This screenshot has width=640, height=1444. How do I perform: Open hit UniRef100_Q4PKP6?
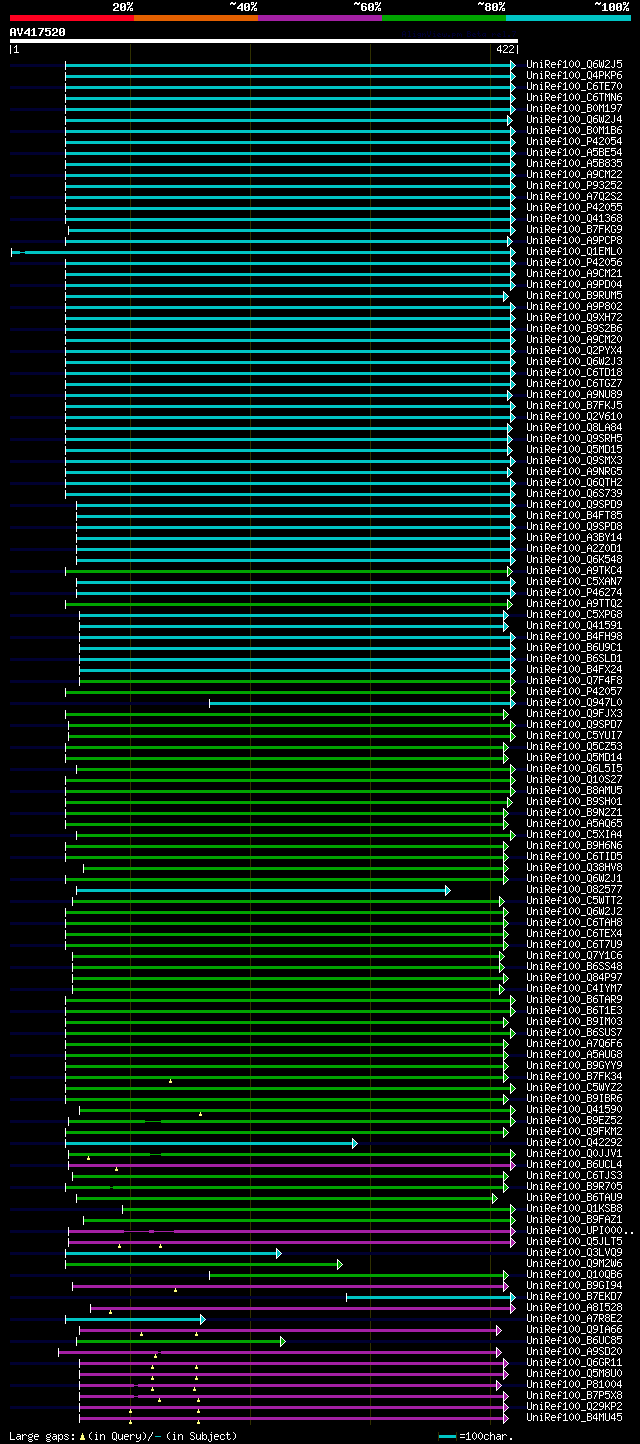[574, 75]
